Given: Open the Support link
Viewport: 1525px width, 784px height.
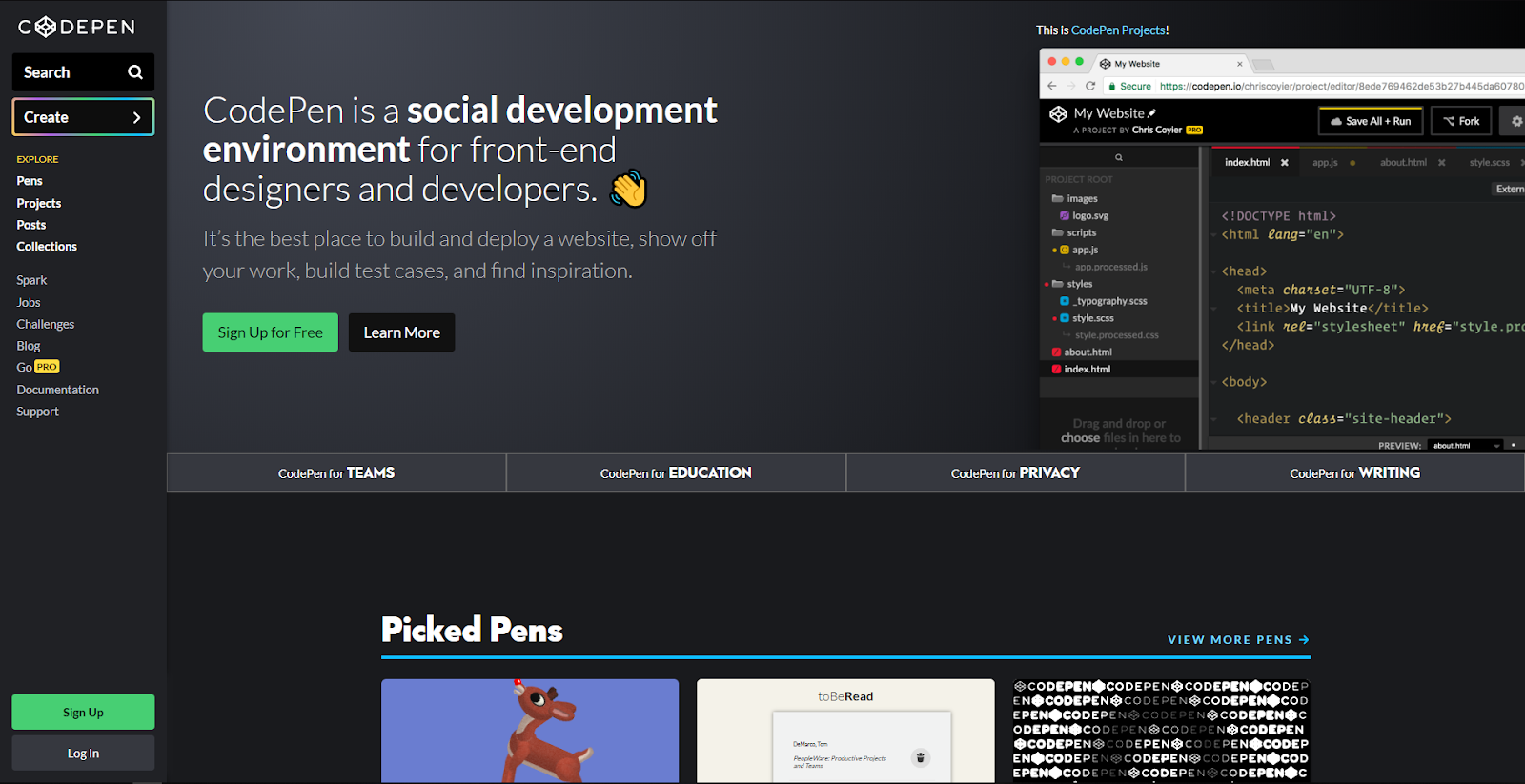Looking at the screenshot, I should click(37, 412).
